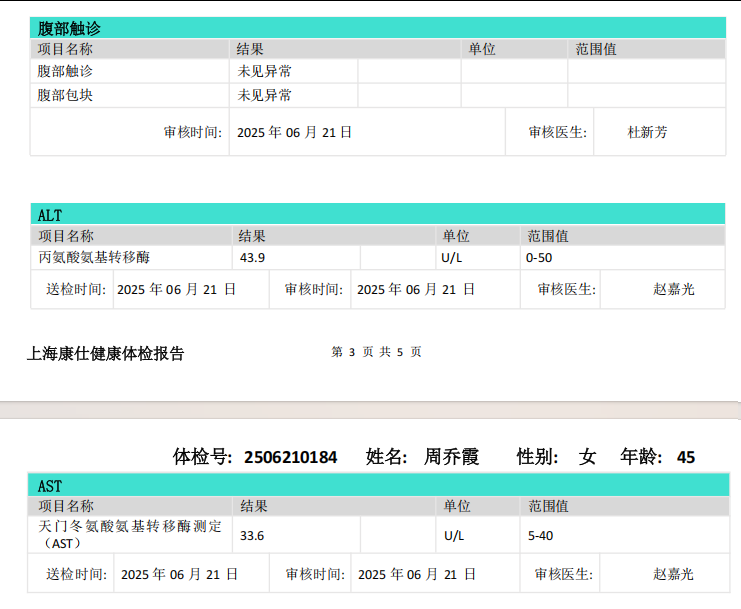Click the 未见异常 result in the 腹部包块 row
This screenshot has height=609, width=741.
(265, 96)
